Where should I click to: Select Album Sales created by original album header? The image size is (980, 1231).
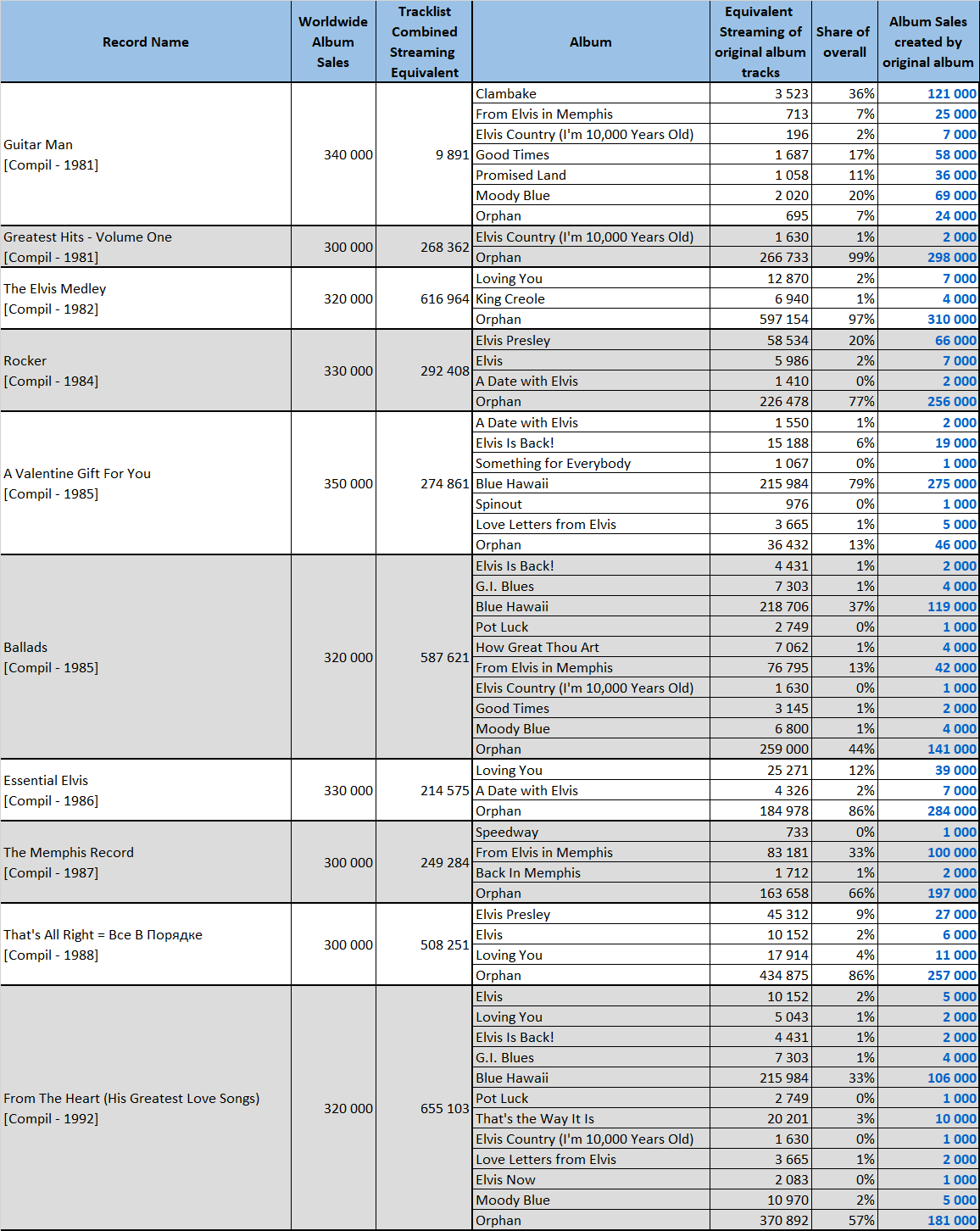click(x=928, y=42)
